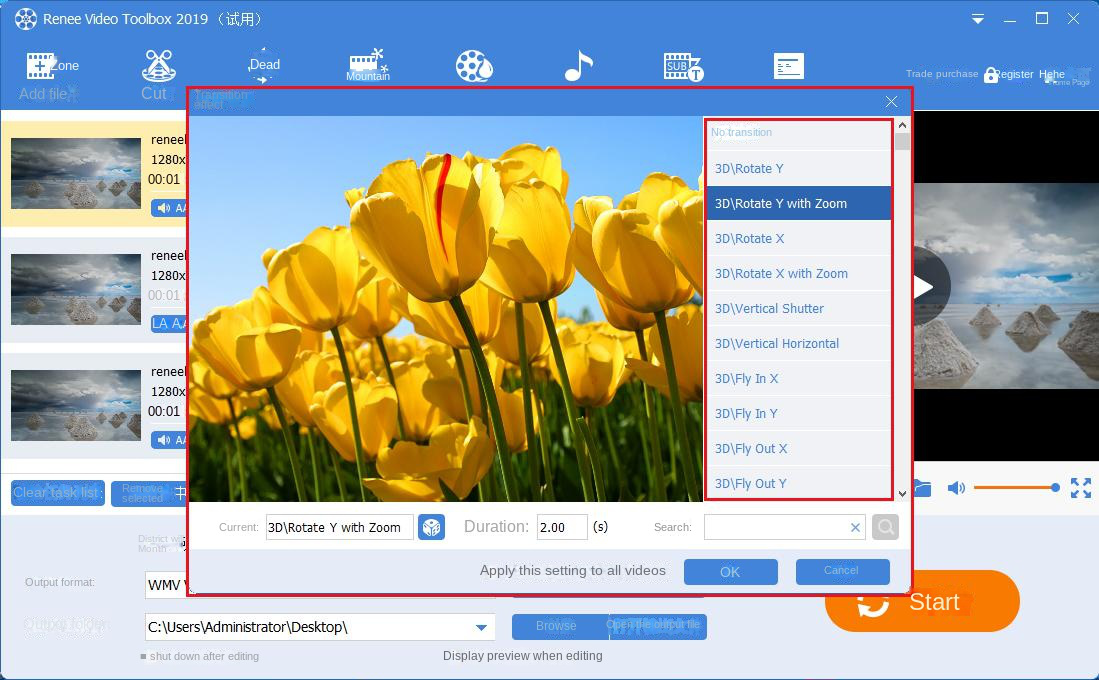Clear the search field with the X

point(855,527)
